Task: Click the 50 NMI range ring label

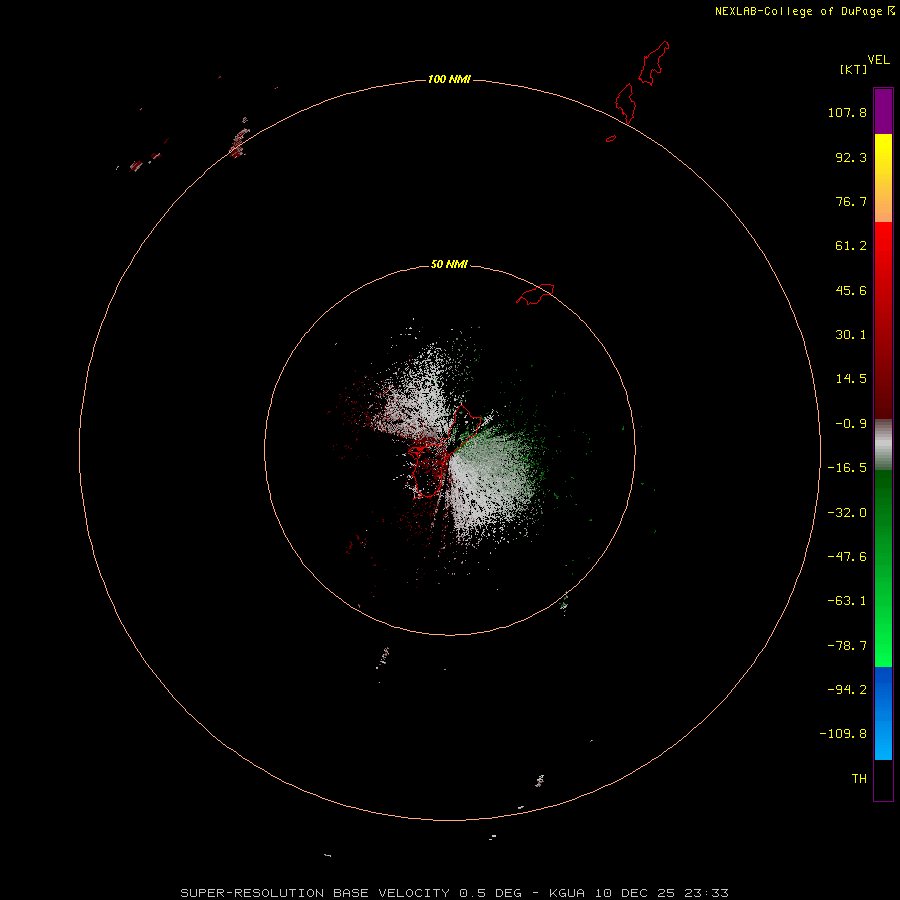Action: pos(449,264)
